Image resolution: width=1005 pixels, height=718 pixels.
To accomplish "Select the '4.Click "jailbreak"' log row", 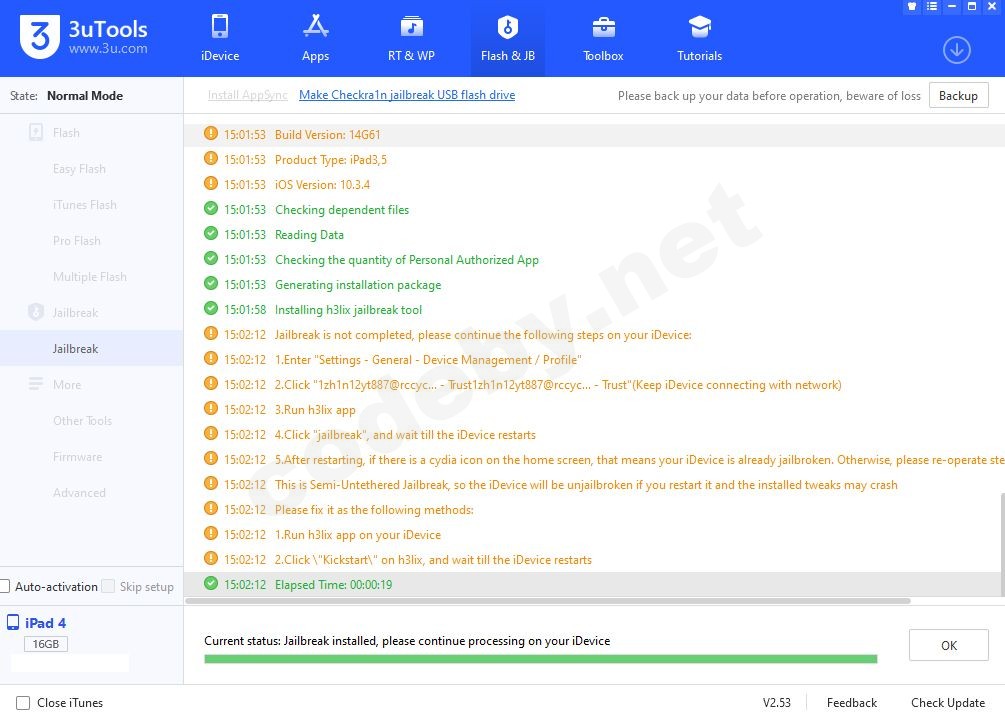I will tap(594, 434).
